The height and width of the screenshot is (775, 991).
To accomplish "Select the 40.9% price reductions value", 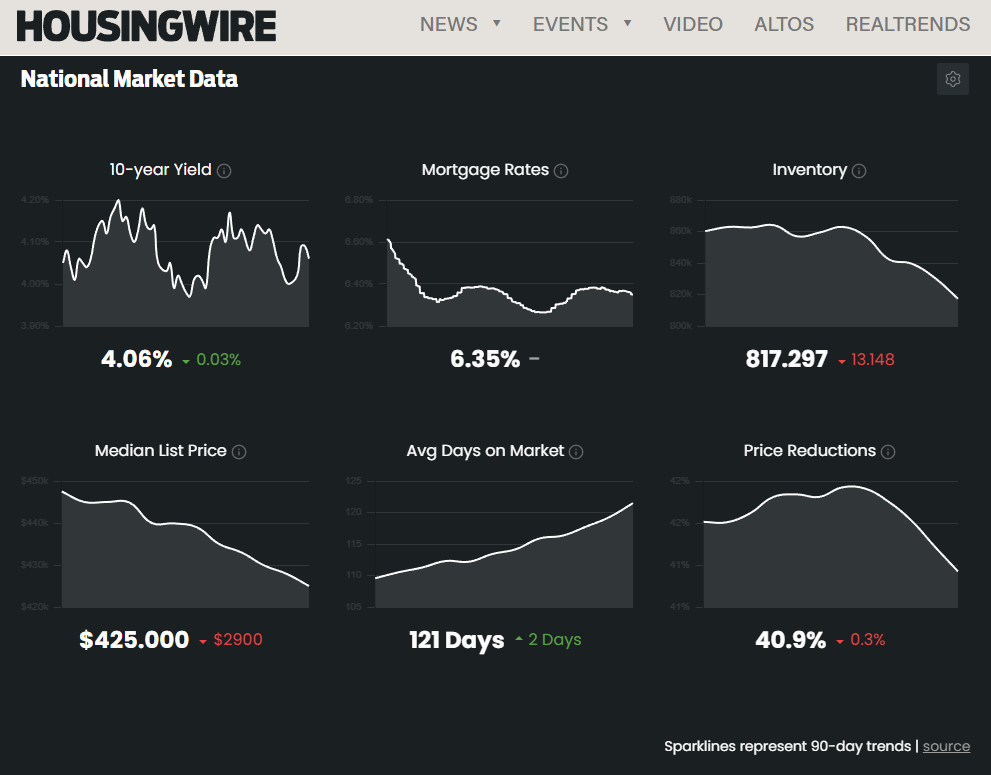I will coord(791,640).
